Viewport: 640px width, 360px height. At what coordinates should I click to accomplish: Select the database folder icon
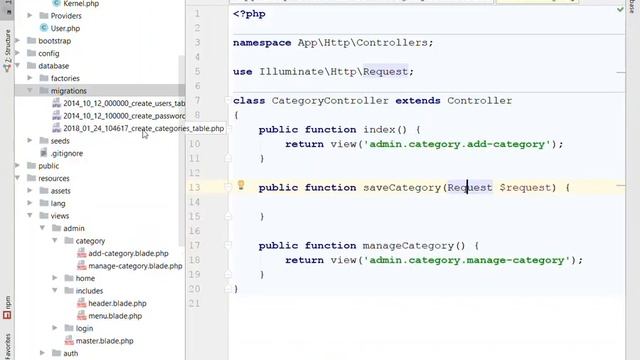pyautogui.click(x=31, y=65)
